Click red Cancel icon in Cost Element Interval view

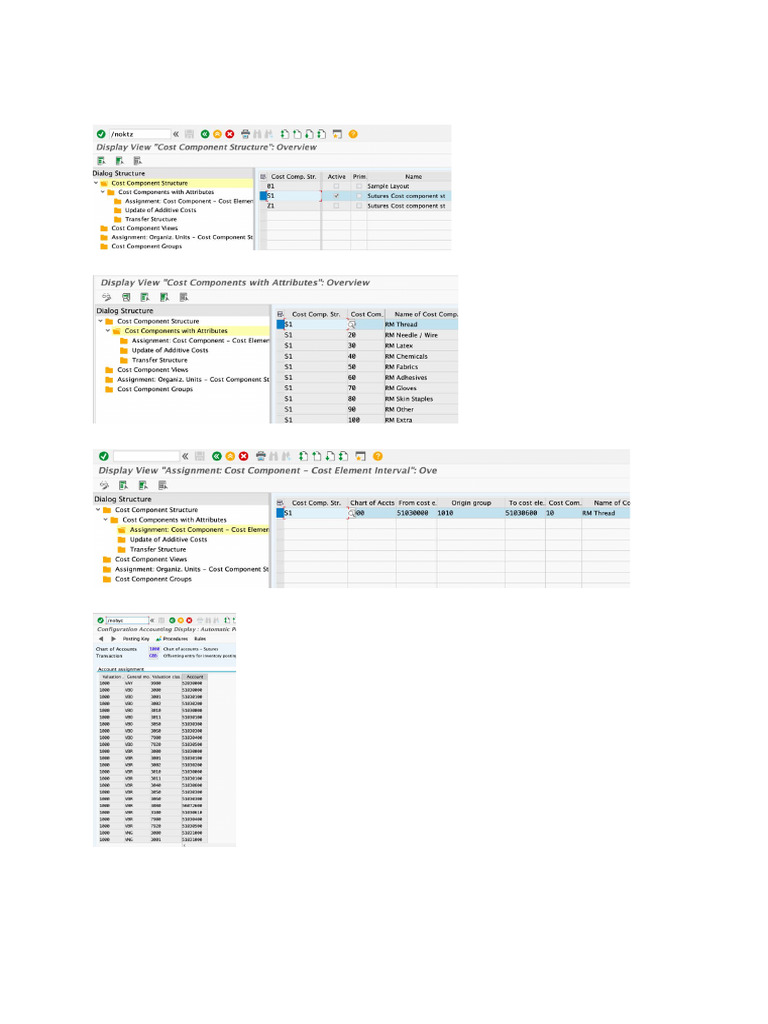pos(244,456)
